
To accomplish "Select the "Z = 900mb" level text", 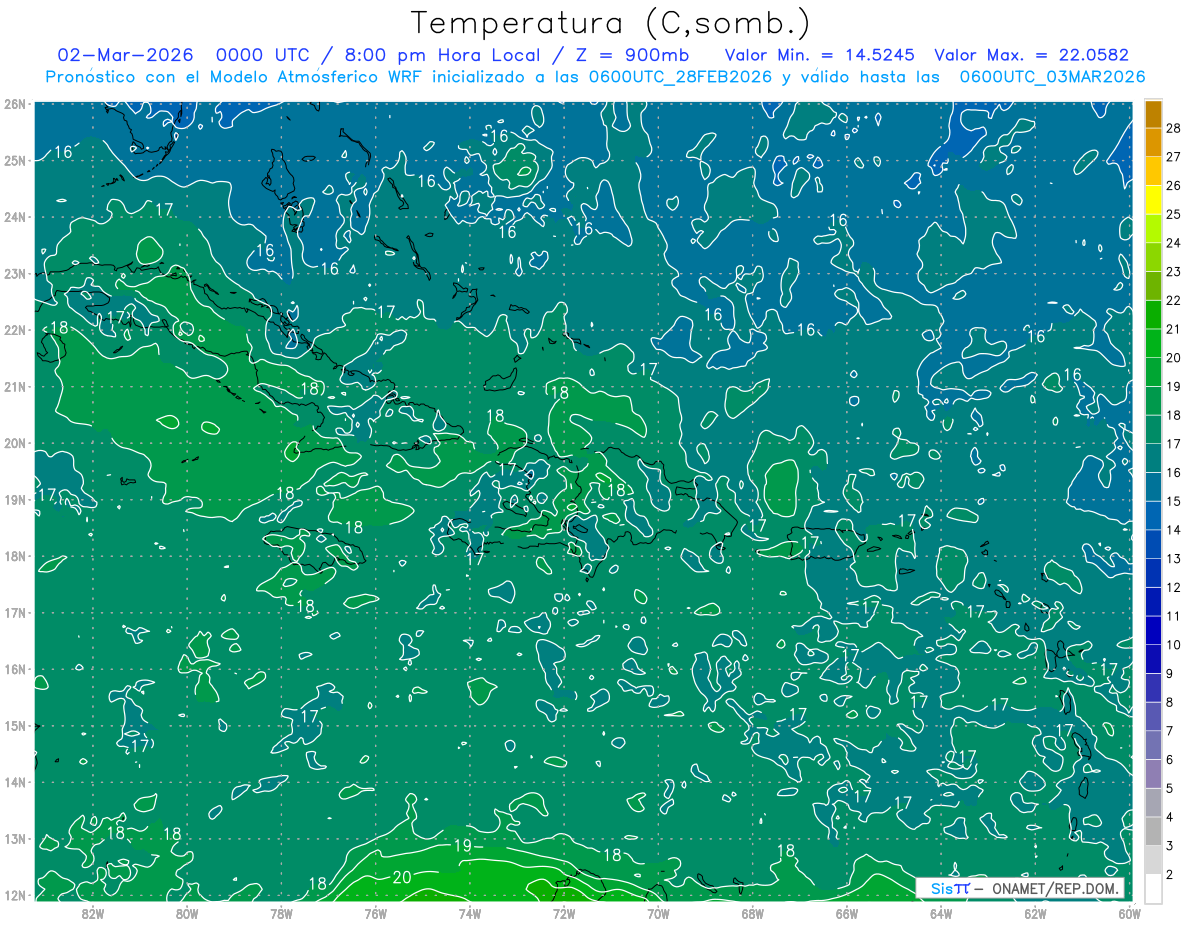I will click(x=632, y=55).
